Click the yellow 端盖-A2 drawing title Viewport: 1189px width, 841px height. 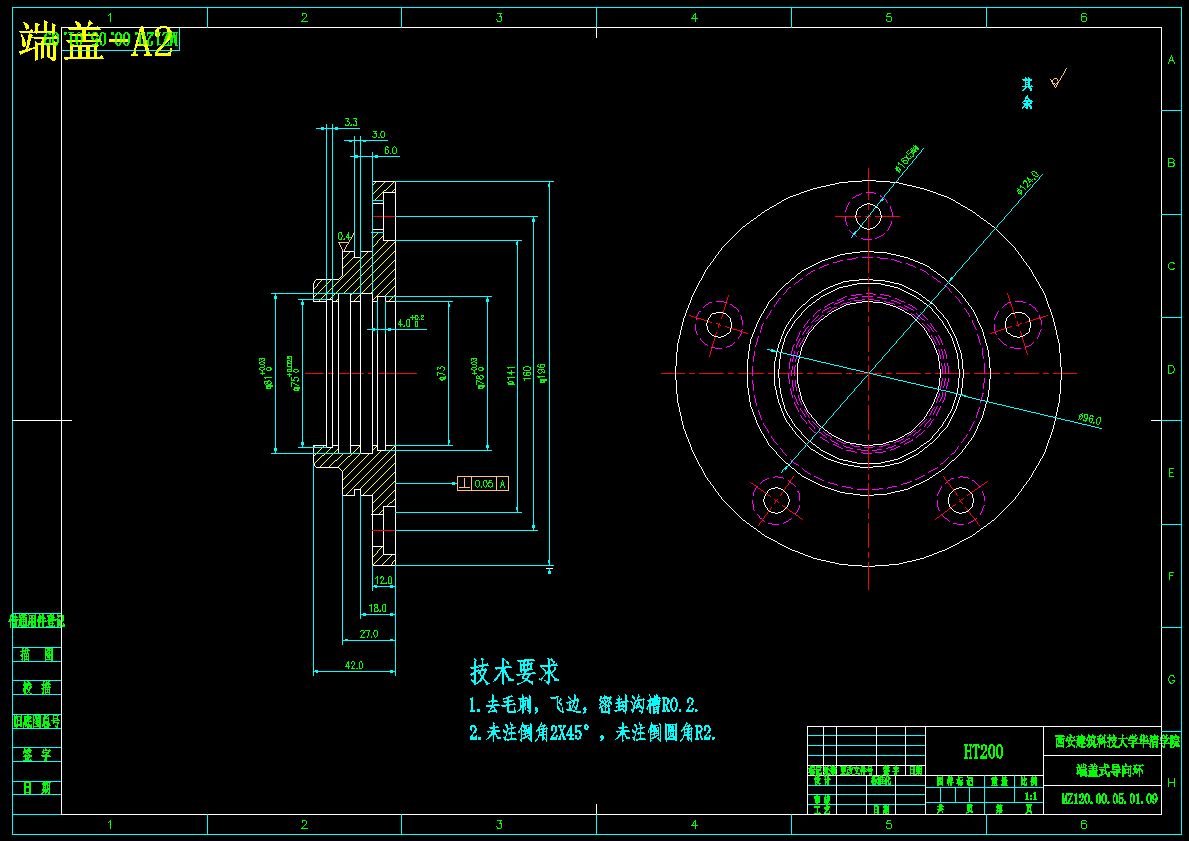click(x=96, y=41)
